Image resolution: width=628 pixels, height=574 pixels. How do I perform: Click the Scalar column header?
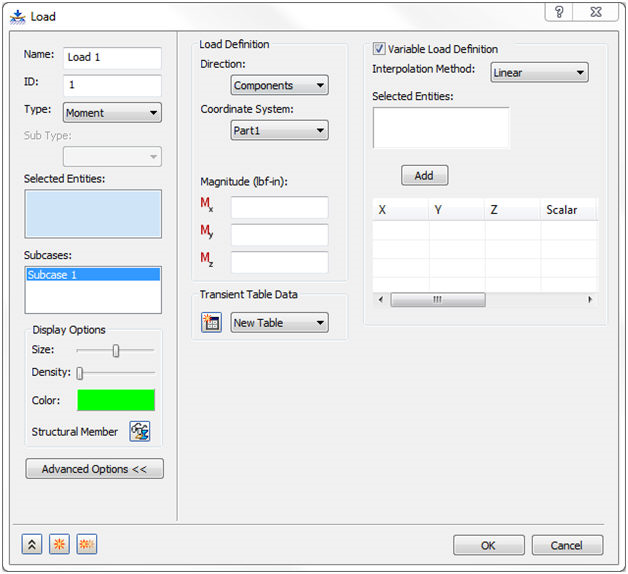point(568,209)
